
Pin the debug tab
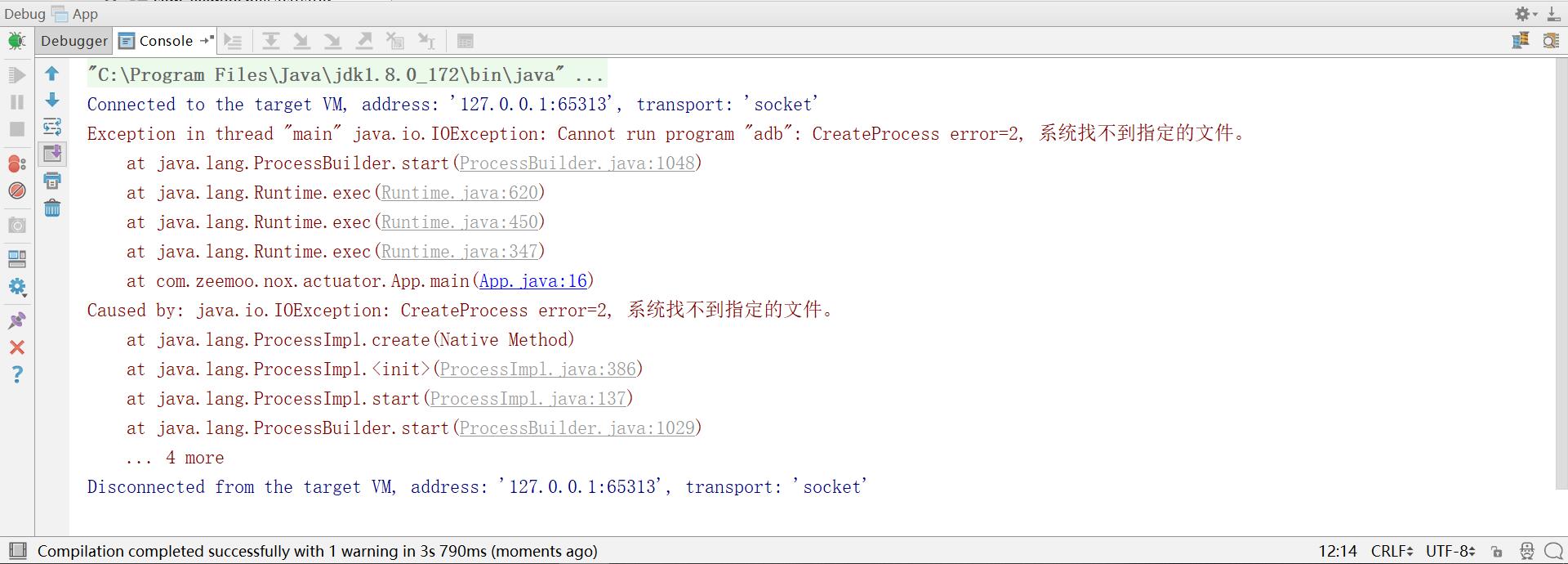pos(16,320)
